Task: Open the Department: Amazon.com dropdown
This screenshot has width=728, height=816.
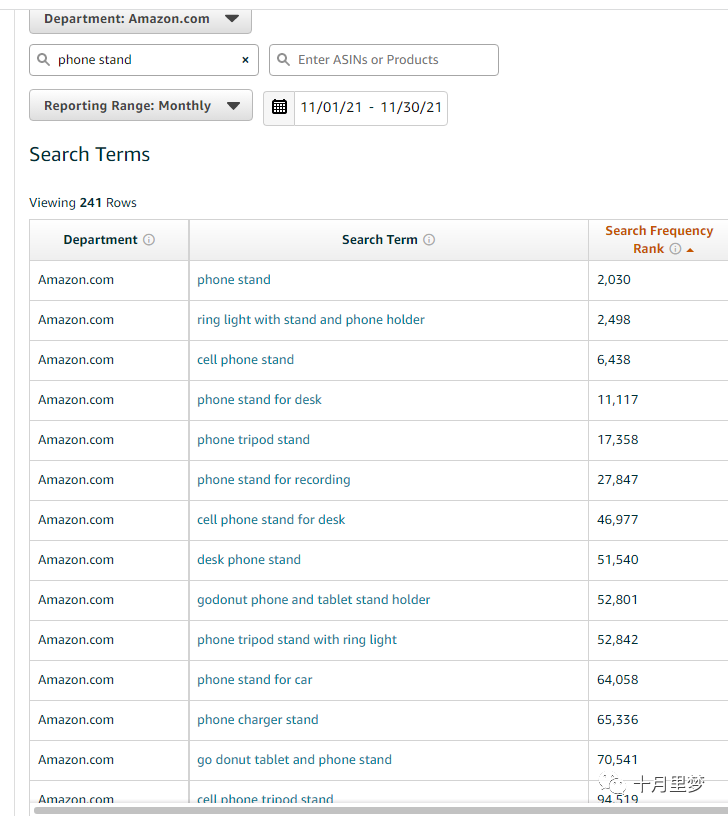Action: point(141,19)
